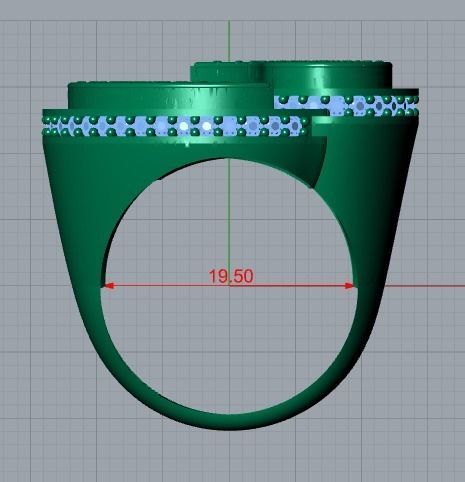The width and height of the screenshot is (465, 482).
Task: Click the right arrowhead of the dimension line
Action: 349,286
